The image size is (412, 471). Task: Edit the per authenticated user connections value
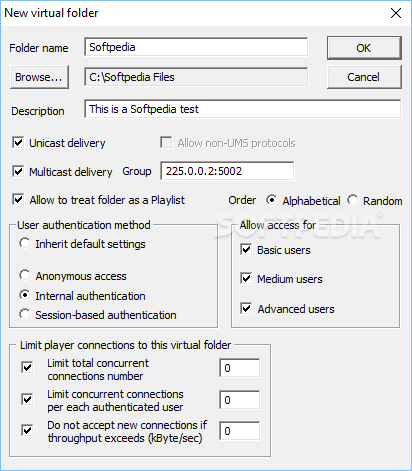tap(240, 400)
